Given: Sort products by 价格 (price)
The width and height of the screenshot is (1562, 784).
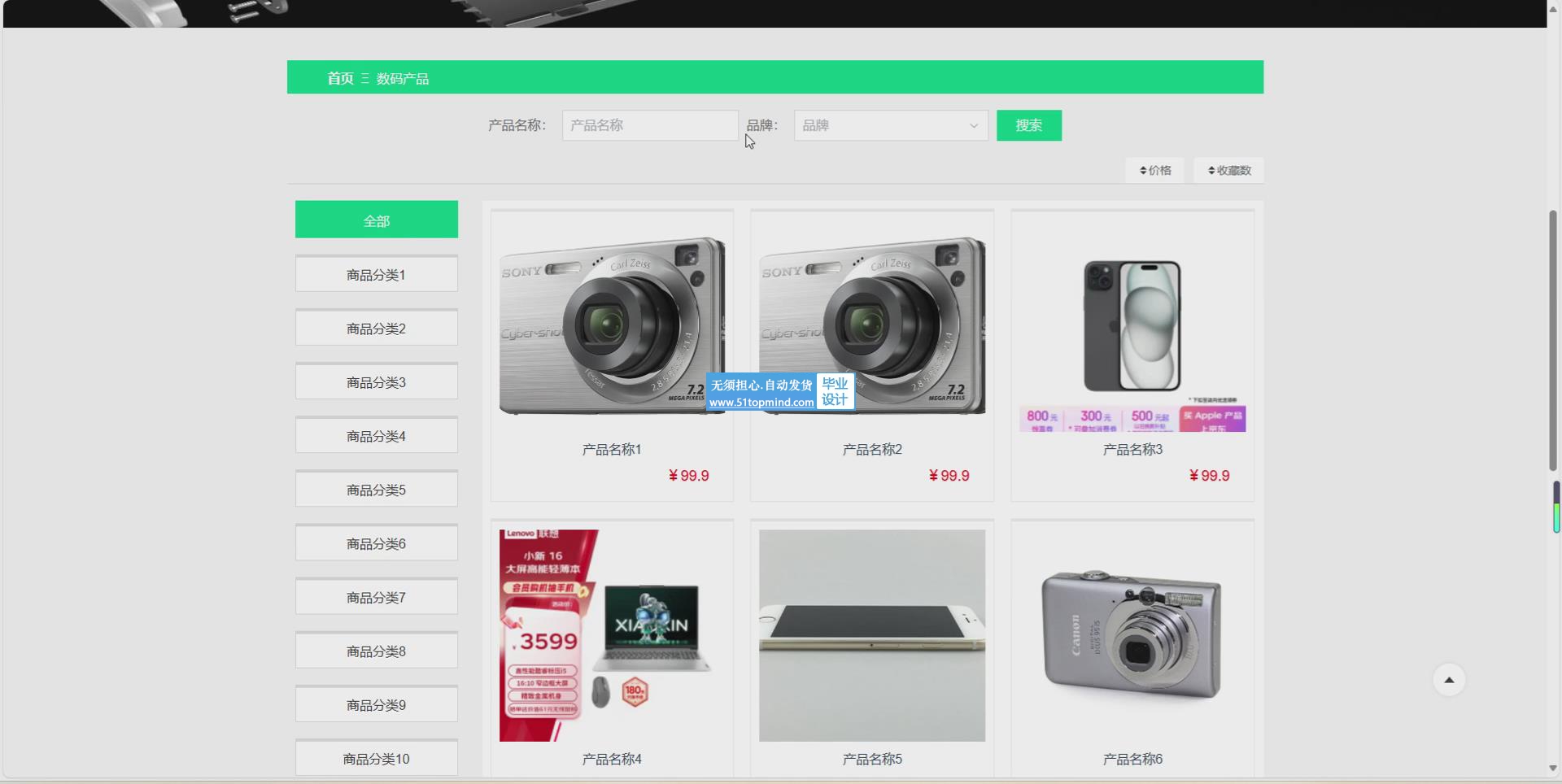Looking at the screenshot, I should 1155,170.
